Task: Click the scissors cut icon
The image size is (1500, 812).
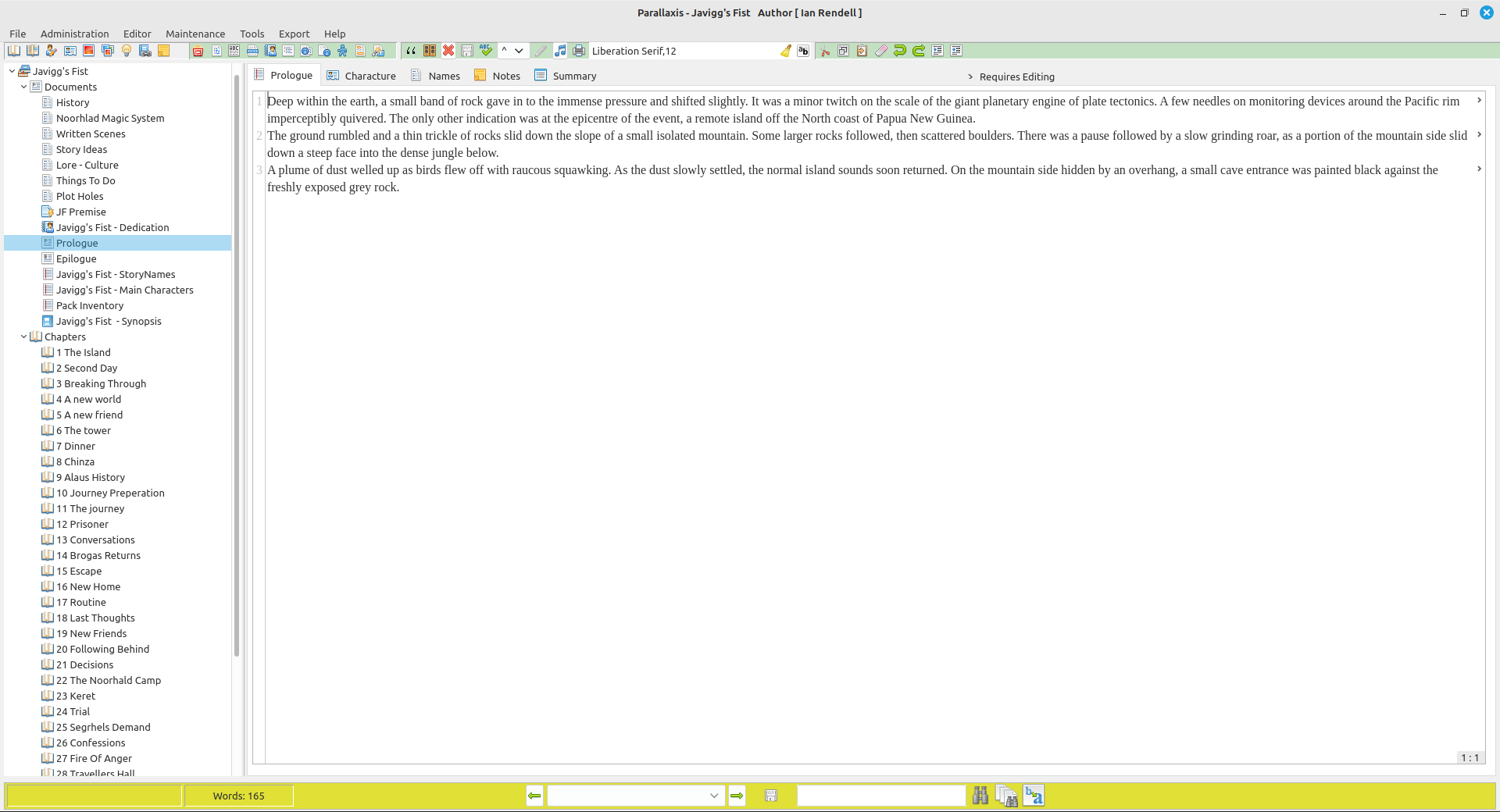Action: [824, 51]
